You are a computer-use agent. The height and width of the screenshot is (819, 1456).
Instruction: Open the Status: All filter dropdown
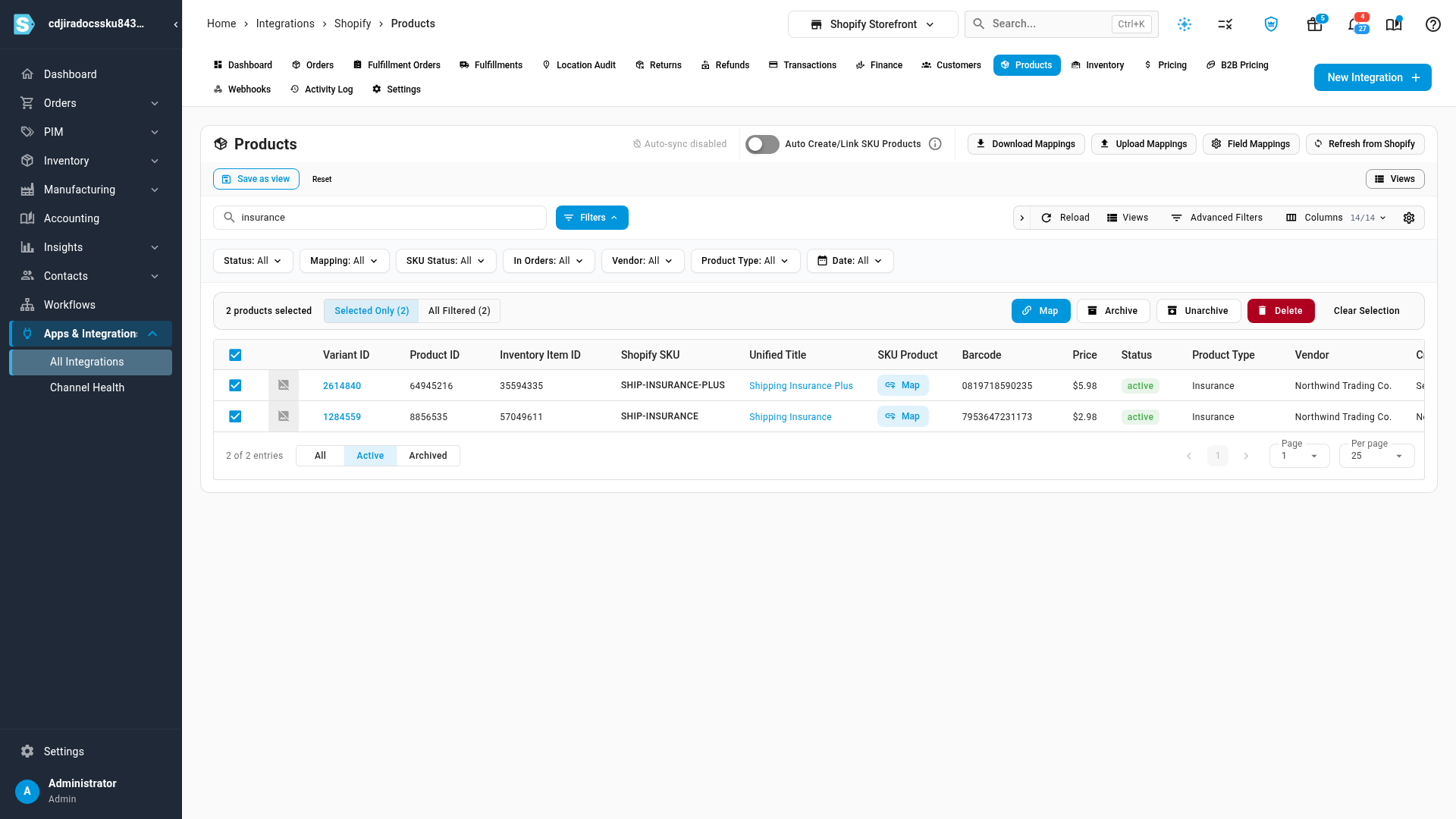click(253, 261)
